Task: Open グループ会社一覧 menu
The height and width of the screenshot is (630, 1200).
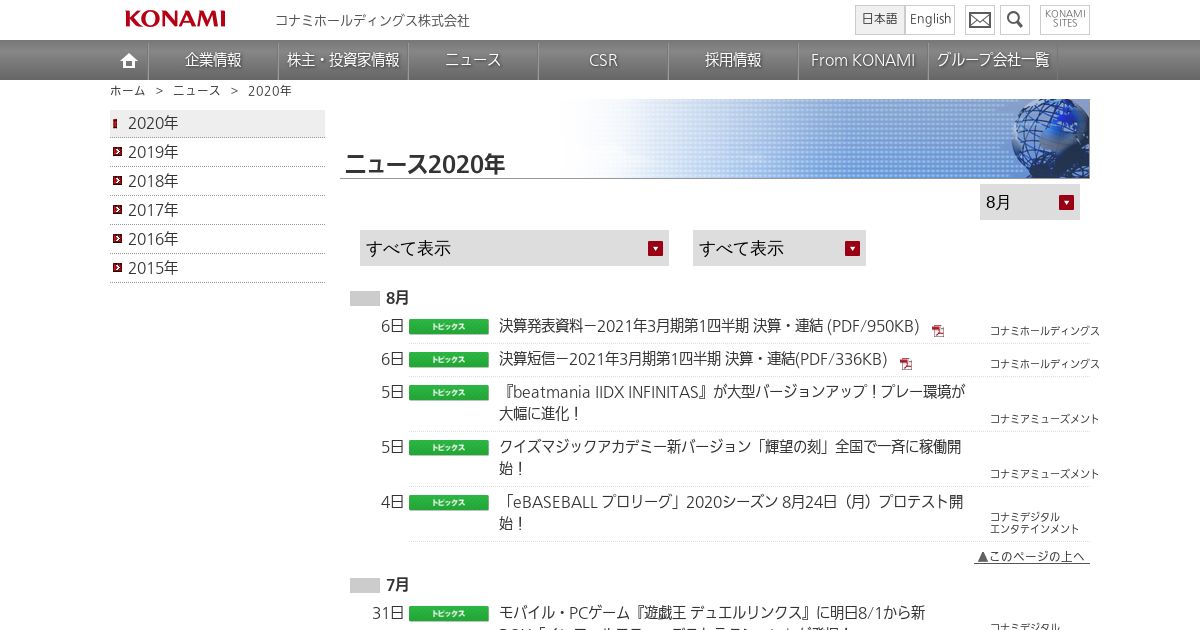Action: [993, 60]
